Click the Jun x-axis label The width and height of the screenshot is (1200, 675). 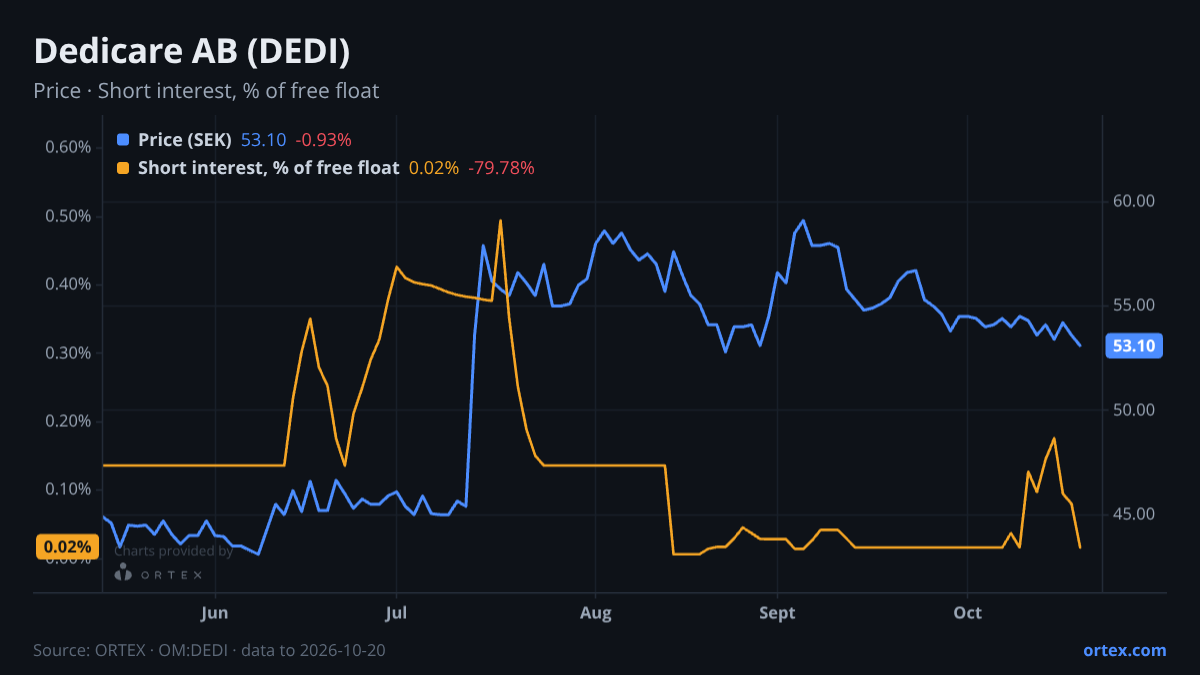pos(215,612)
